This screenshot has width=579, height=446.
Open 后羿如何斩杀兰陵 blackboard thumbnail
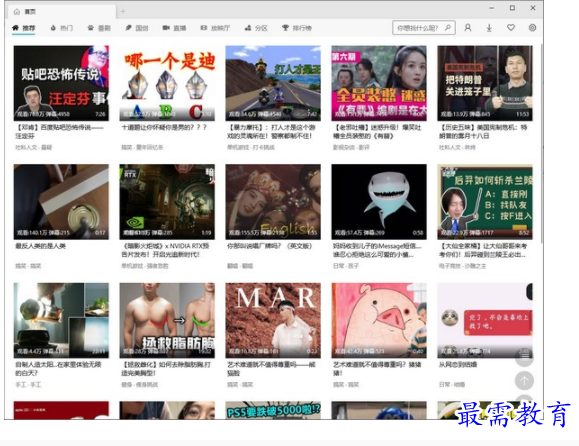(x=485, y=202)
